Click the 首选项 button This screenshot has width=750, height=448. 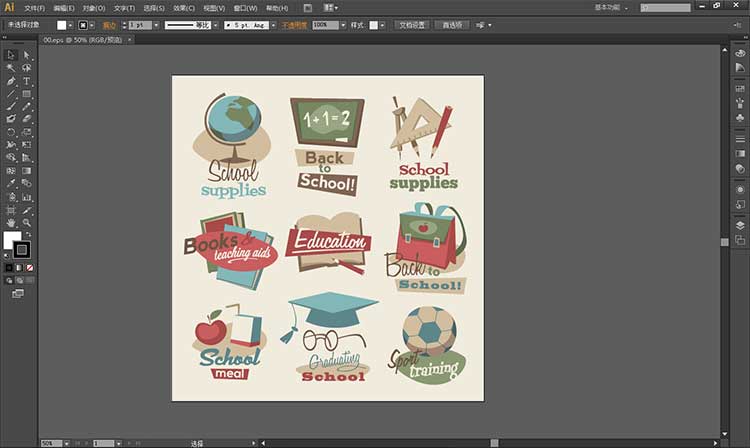point(452,25)
